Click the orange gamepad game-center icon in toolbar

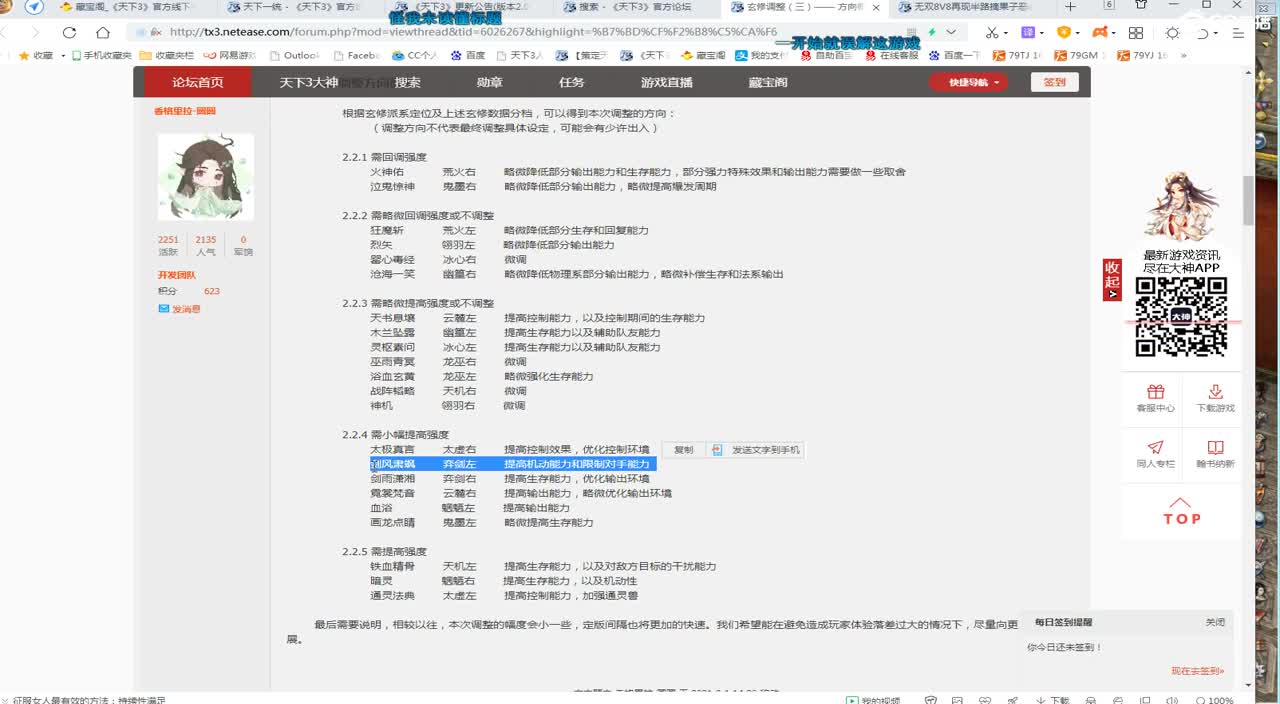point(1100,33)
